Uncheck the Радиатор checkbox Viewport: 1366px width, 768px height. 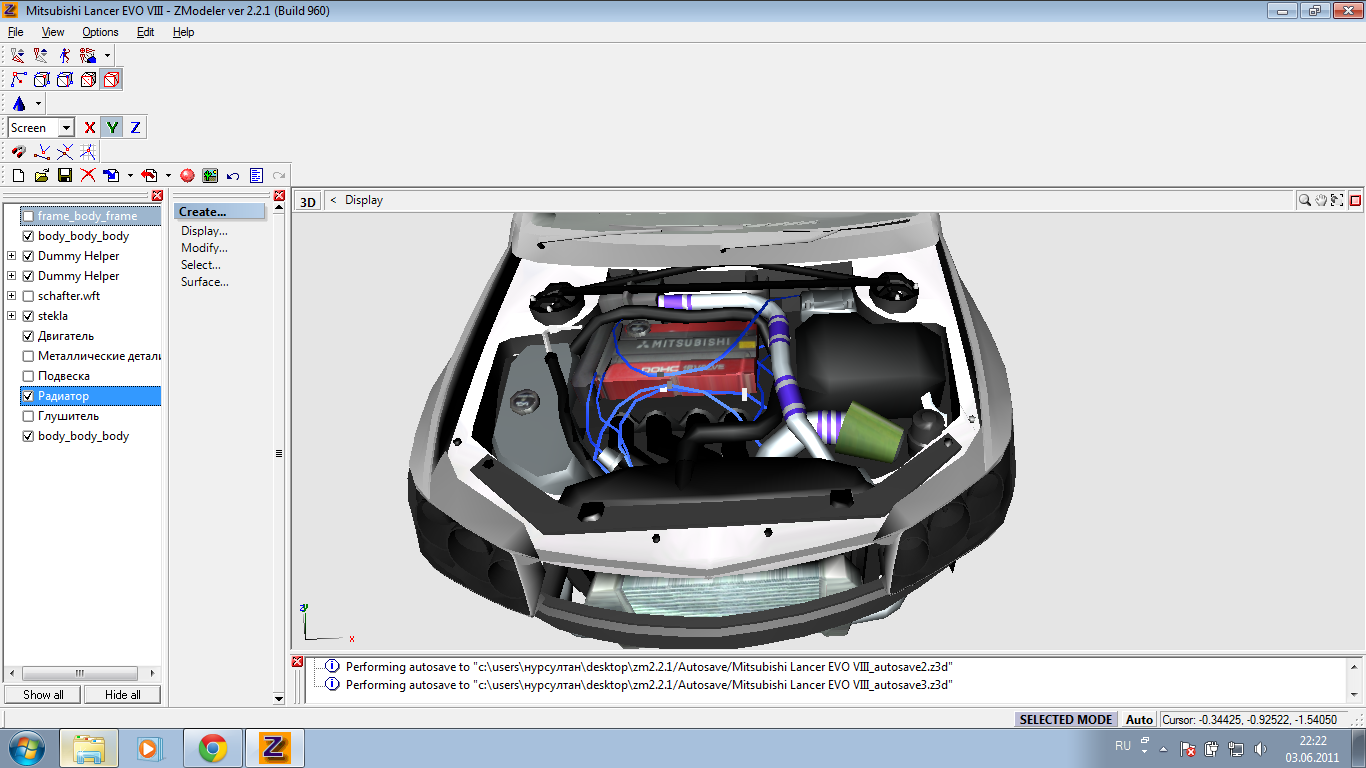pyautogui.click(x=28, y=396)
